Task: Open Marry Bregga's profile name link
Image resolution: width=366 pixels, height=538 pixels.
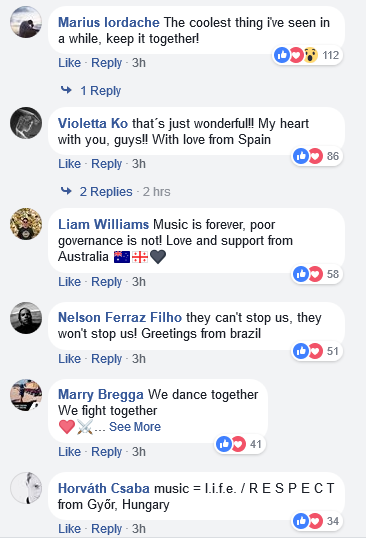Action: click(x=101, y=395)
